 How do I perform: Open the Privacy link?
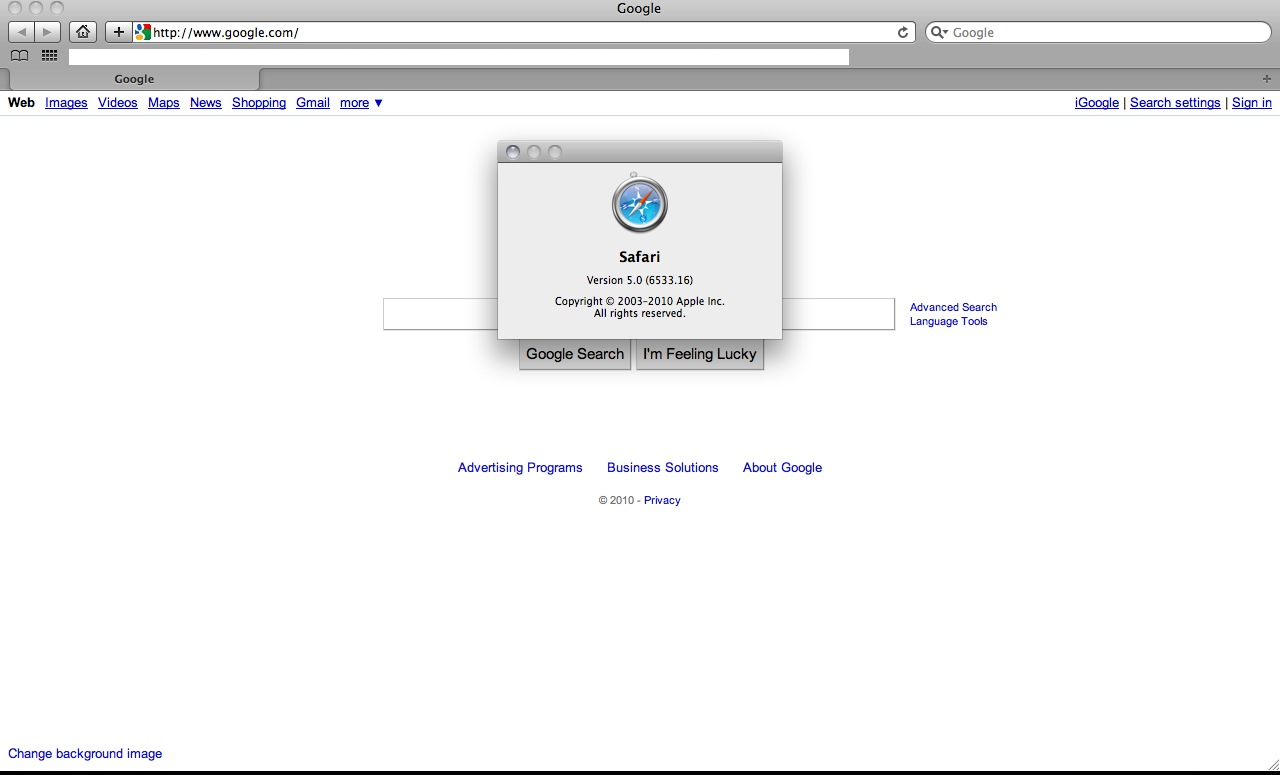tap(662, 500)
